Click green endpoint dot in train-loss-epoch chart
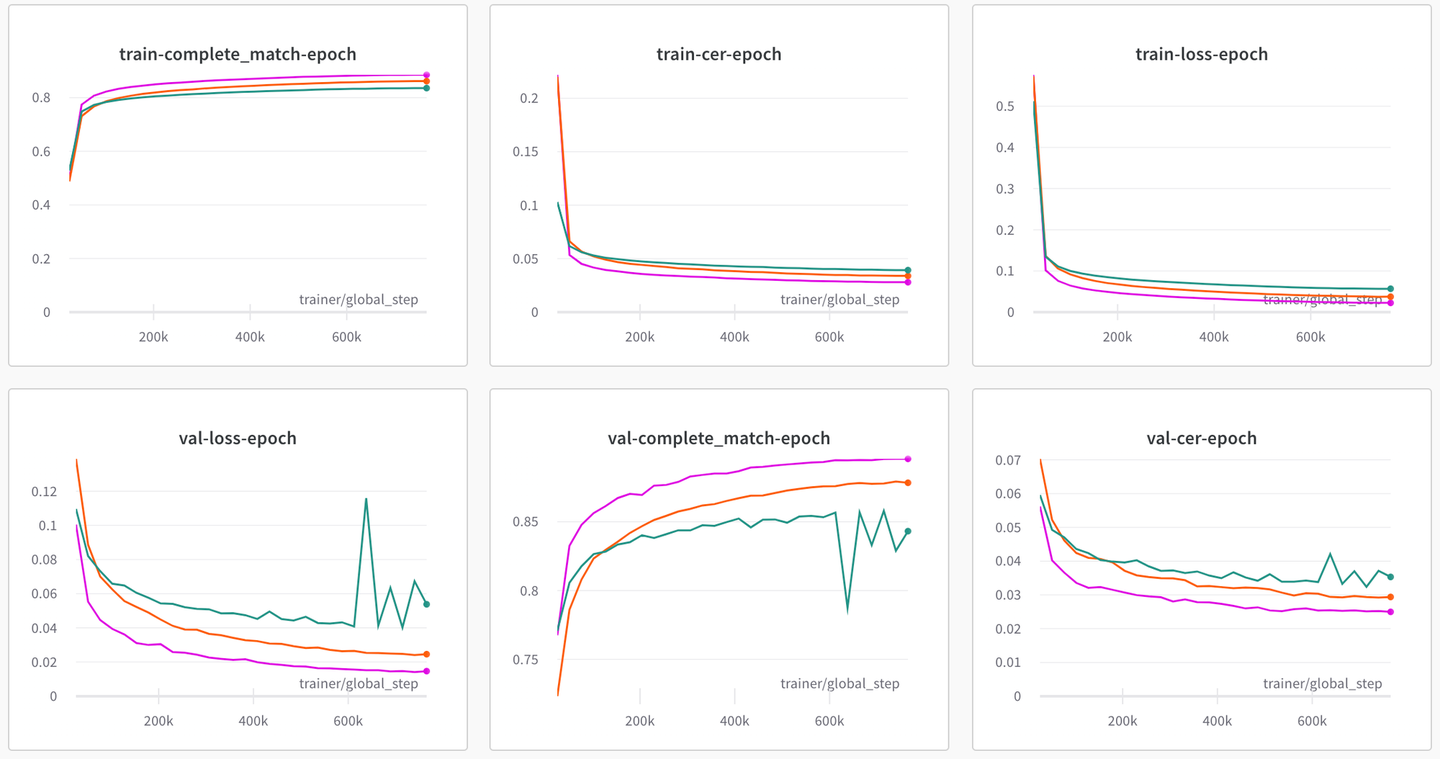Viewport: 1440px width, 759px height. pos(1391,289)
